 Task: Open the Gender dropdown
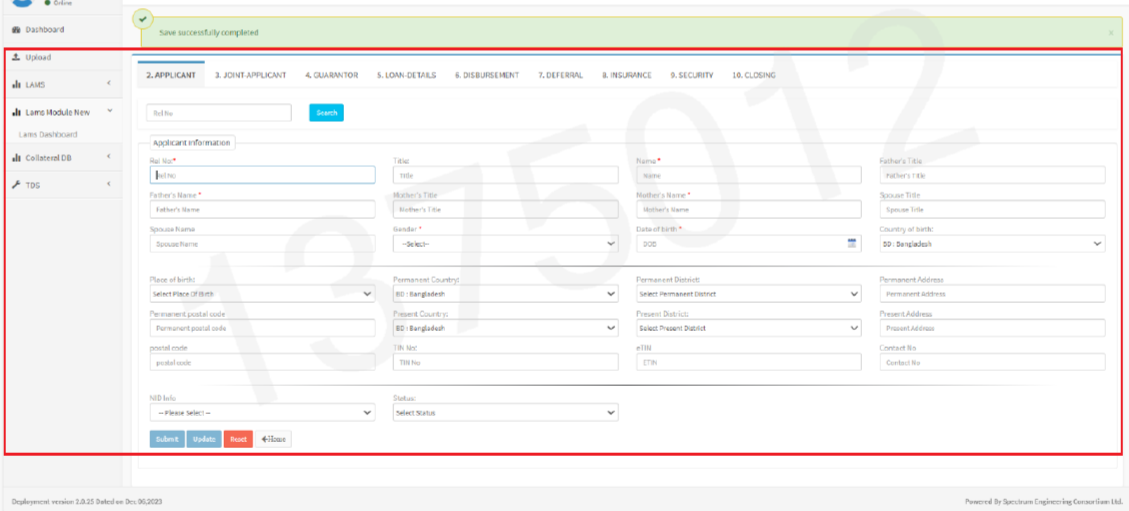pyautogui.click(x=505, y=243)
